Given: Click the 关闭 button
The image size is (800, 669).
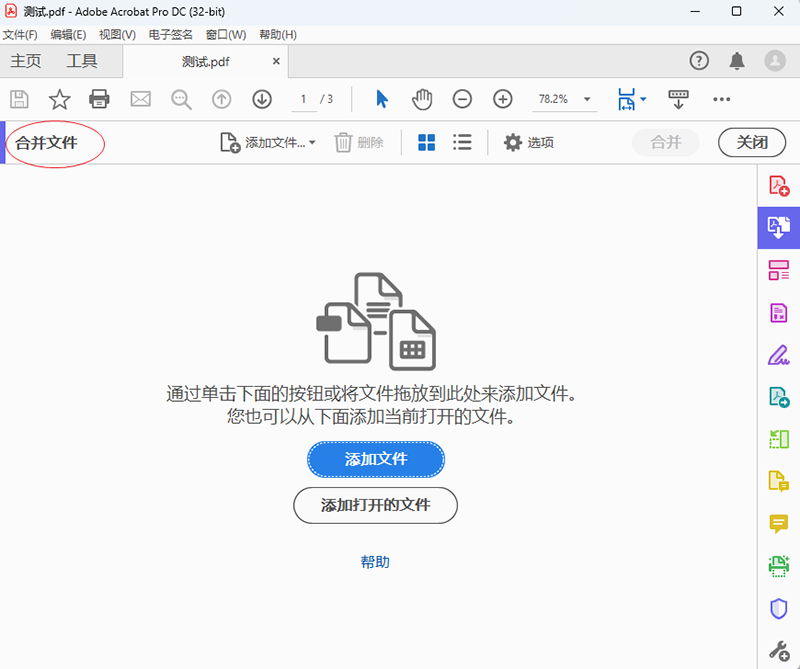Looking at the screenshot, I should (x=752, y=142).
